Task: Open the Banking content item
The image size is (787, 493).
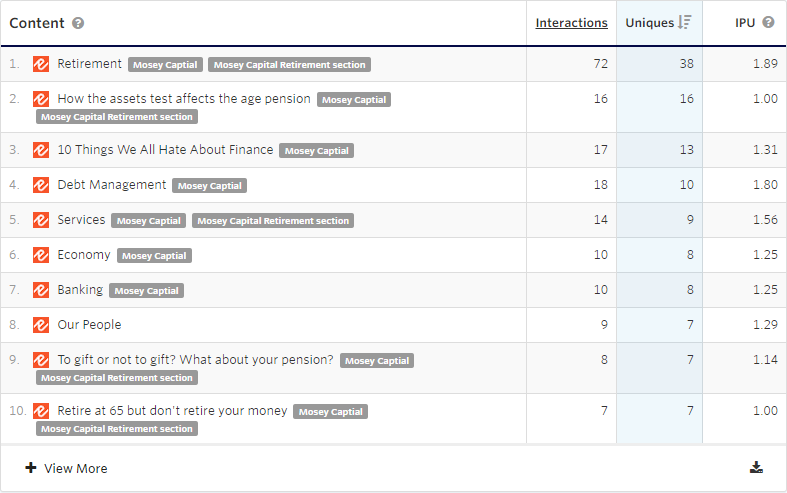Action: click(80, 290)
